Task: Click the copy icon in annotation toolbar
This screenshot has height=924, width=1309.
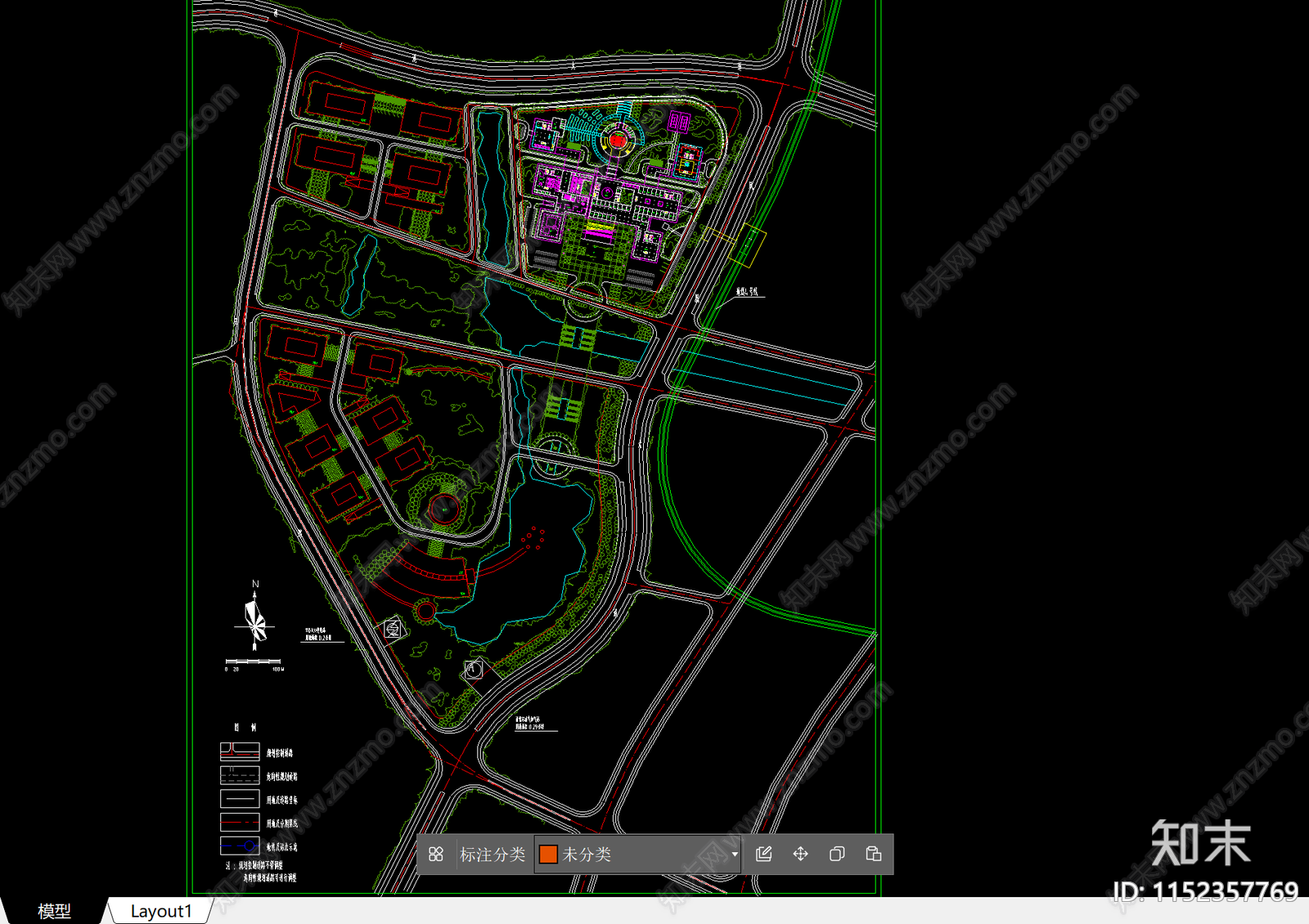Action: pyautogui.click(x=837, y=854)
